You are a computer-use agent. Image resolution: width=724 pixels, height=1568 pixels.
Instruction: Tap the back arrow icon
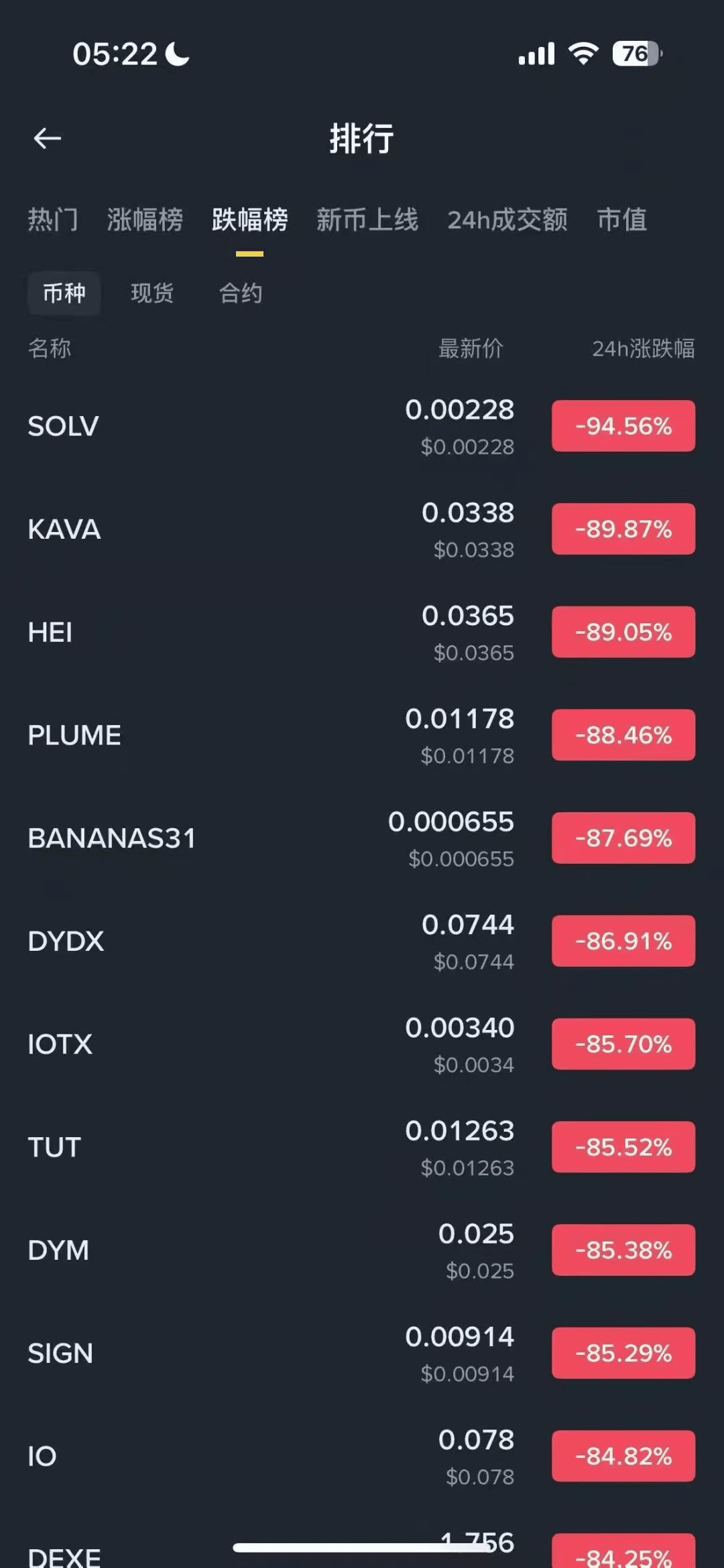(47, 139)
